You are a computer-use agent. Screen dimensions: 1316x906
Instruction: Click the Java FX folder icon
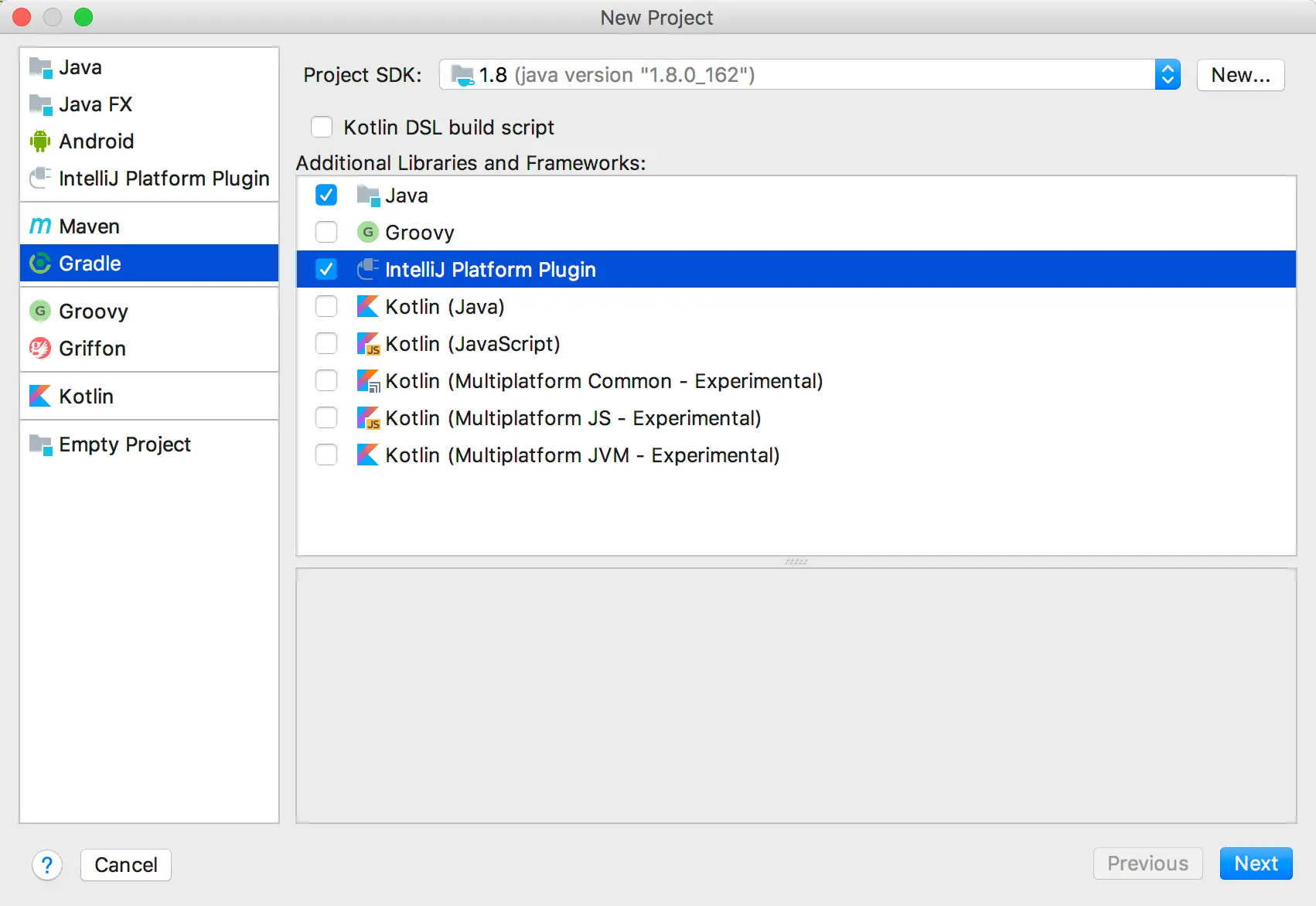40,104
